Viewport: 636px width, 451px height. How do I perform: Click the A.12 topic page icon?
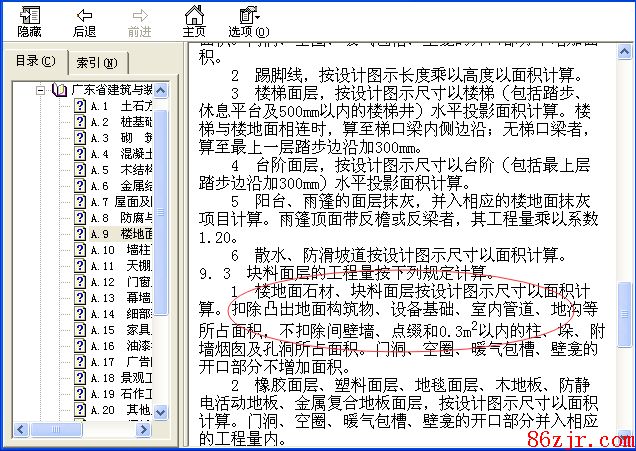pyautogui.click(x=79, y=282)
